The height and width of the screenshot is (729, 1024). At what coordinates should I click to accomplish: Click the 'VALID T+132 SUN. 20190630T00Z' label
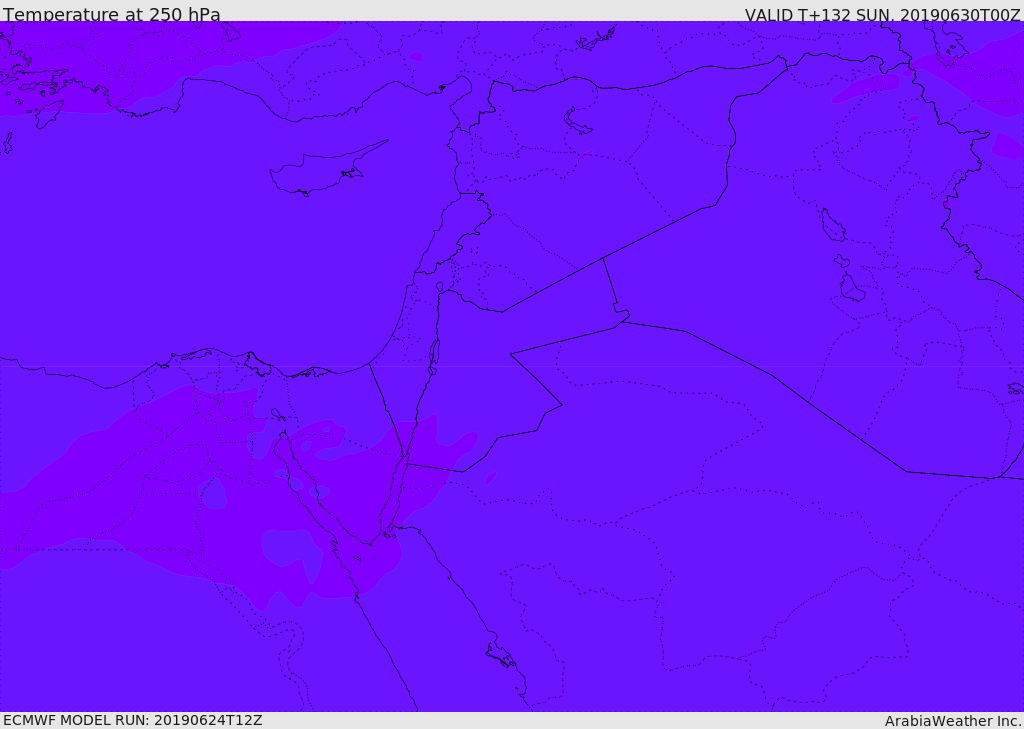pyautogui.click(x=882, y=15)
